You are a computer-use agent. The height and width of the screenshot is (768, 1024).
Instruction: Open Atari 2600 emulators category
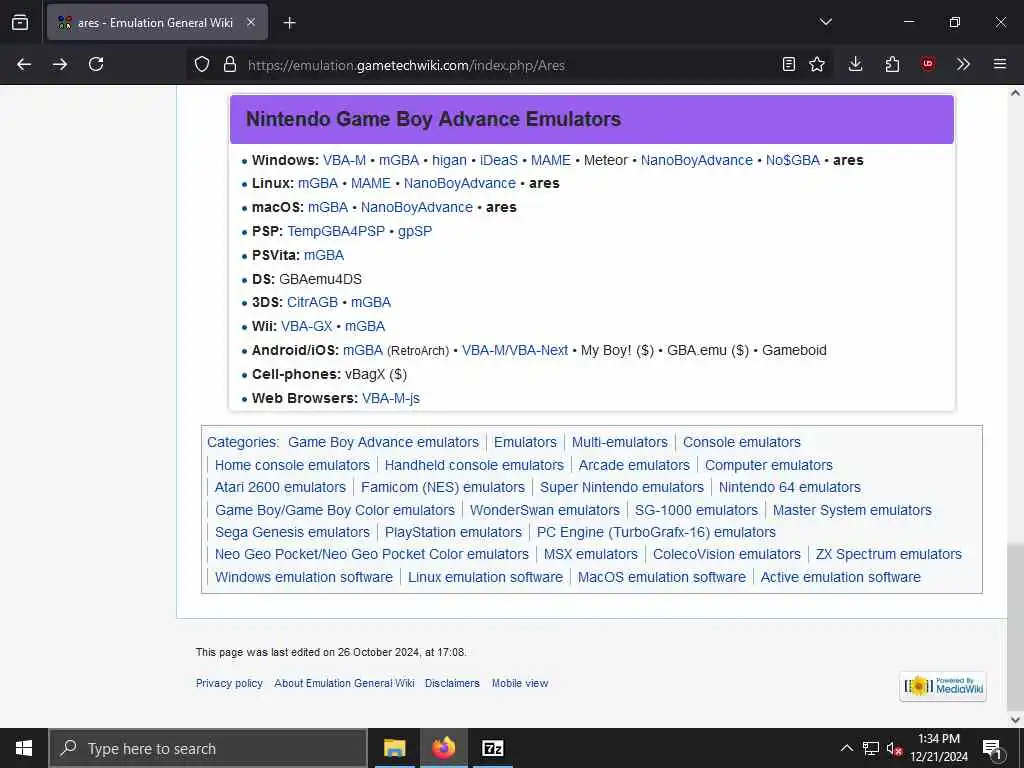(x=280, y=487)
